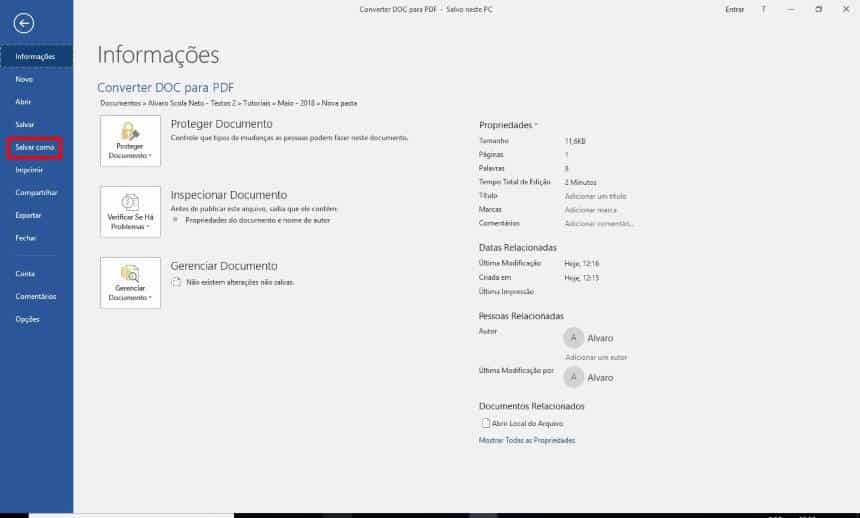The width and height of the screenshot is (860, 518).
Task: Expand the Propriedades dropdown header
Action: pos(507,125)
